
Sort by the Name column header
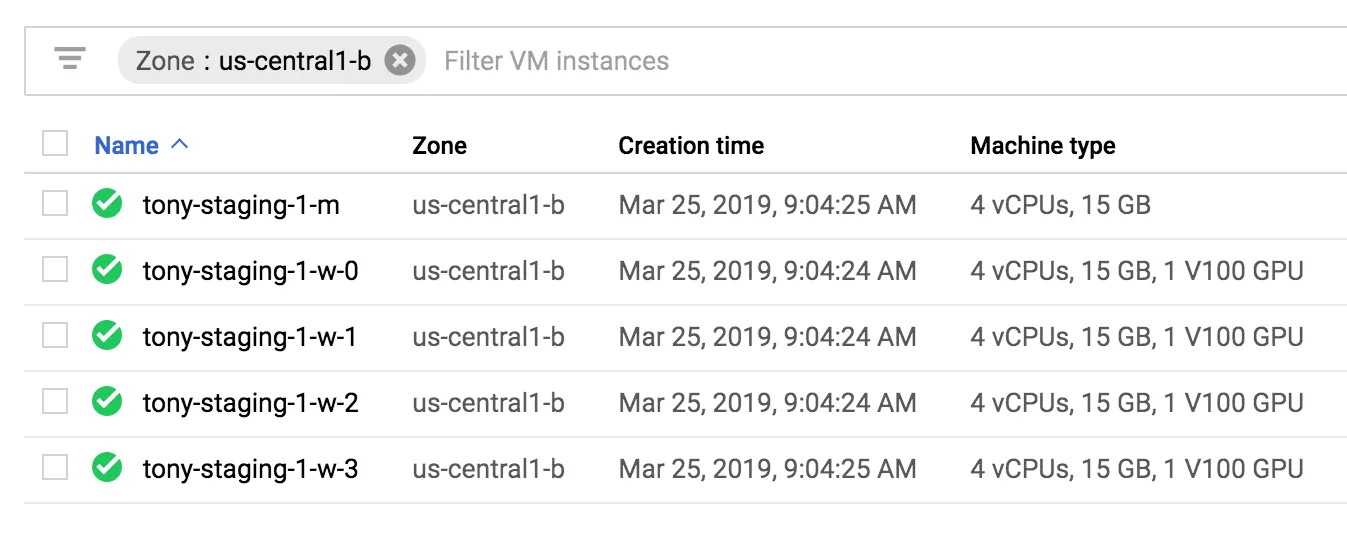(126, 146)
